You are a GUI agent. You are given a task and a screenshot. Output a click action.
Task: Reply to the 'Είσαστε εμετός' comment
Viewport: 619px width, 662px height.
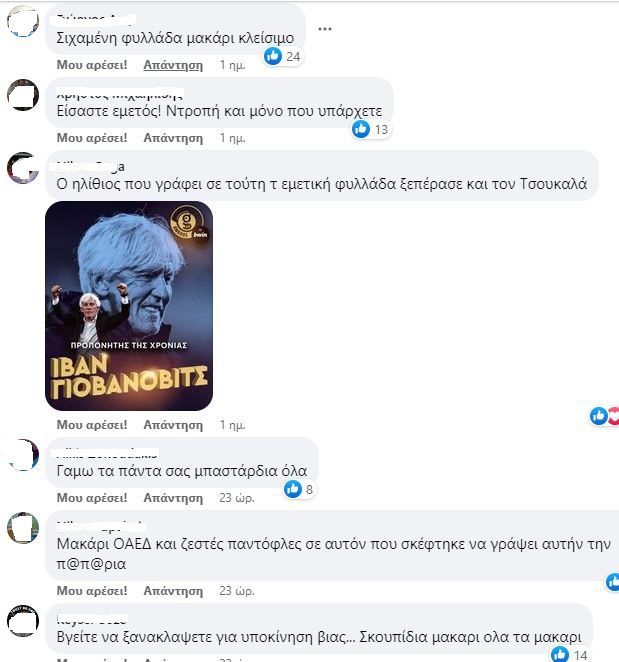tap(173, 138)
